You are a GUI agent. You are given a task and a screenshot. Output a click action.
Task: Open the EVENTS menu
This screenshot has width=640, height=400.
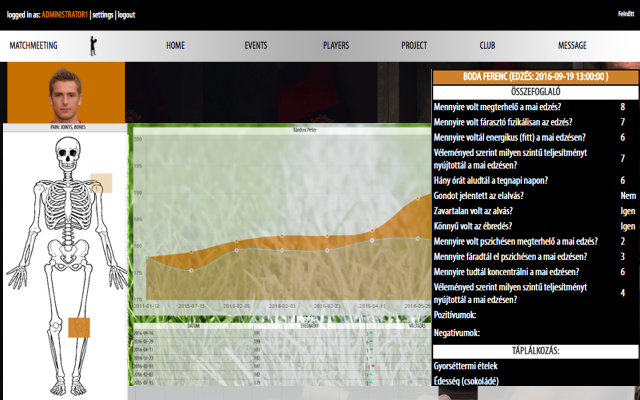click(255, 46)
